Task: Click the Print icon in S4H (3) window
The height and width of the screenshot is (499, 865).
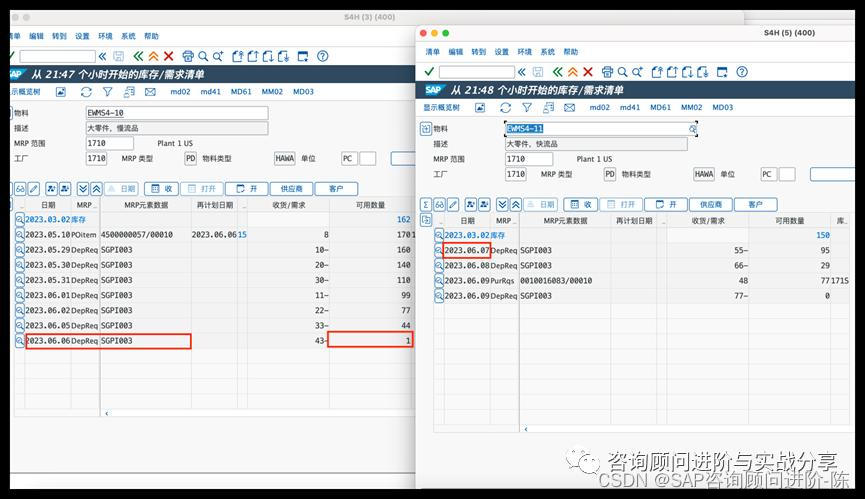Action: coord(188,56)
